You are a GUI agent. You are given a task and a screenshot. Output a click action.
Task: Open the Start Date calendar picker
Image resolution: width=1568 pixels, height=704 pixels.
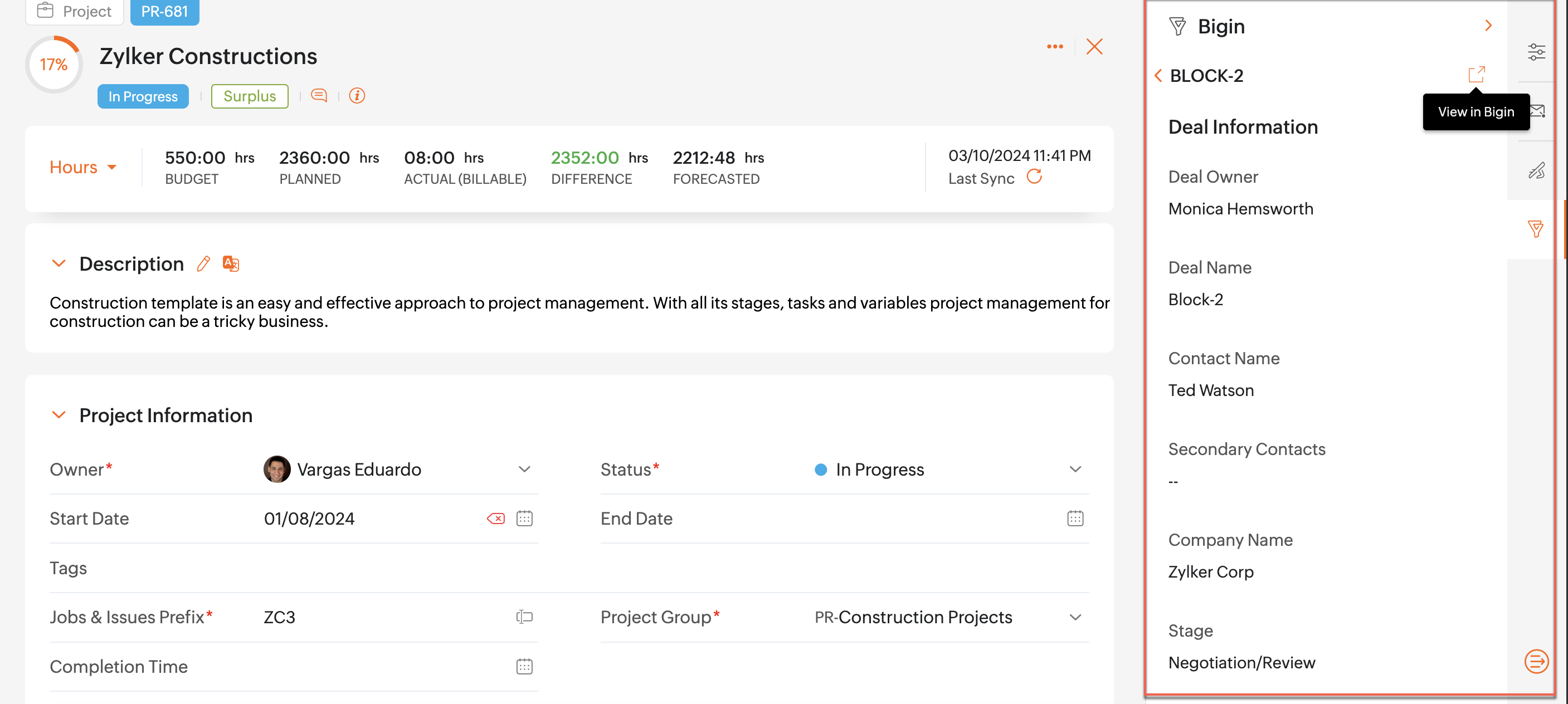click(524, 519)
